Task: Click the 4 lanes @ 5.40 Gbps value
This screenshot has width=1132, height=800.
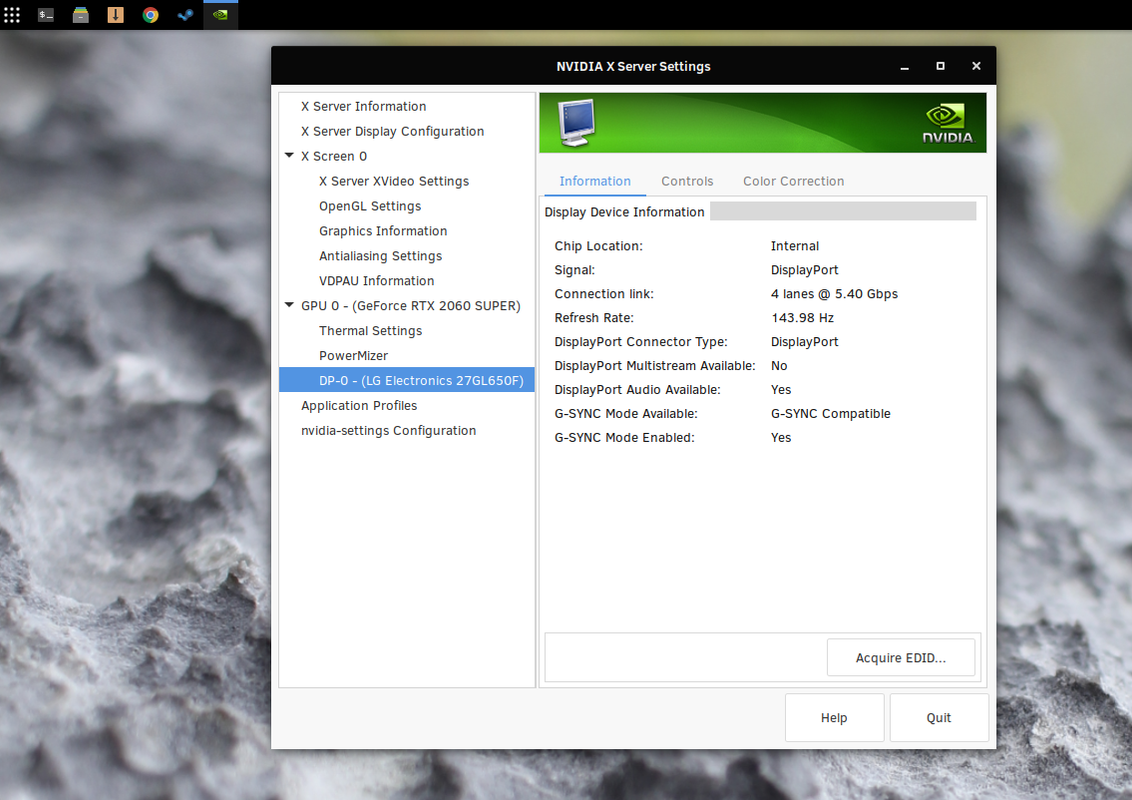Action: (x=834, y=294)
